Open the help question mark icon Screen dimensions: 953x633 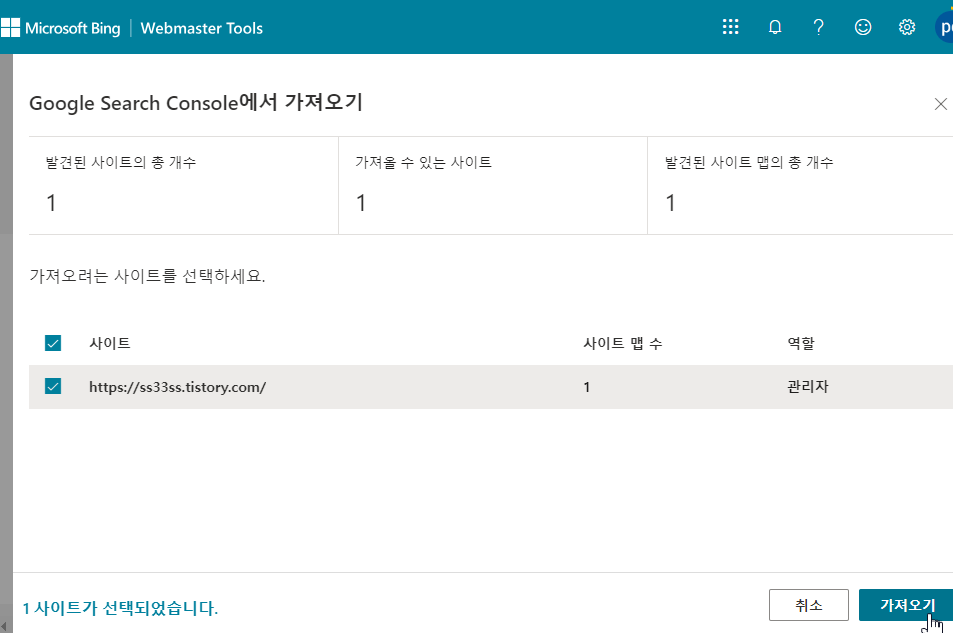pyautogui.click(x=818, y=27)
